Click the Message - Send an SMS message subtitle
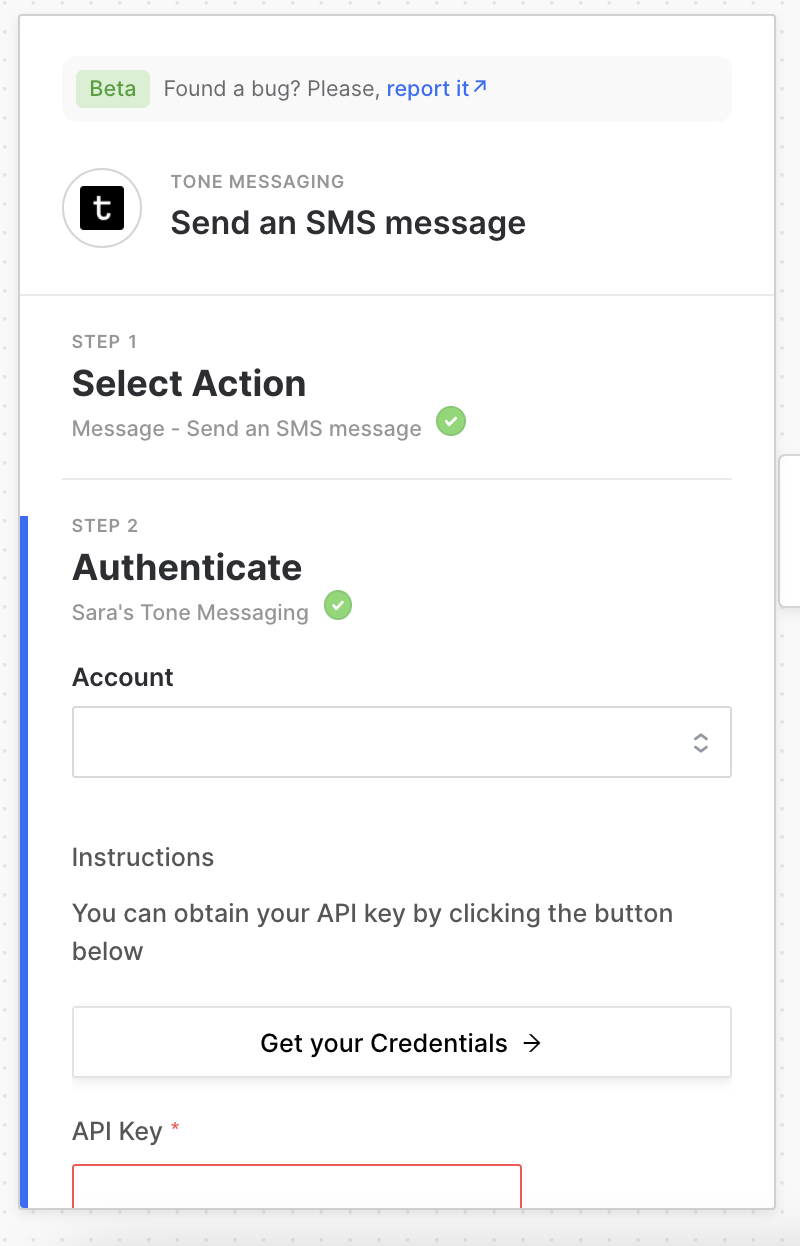This screenshot has width=800, height=1246. 247,429
